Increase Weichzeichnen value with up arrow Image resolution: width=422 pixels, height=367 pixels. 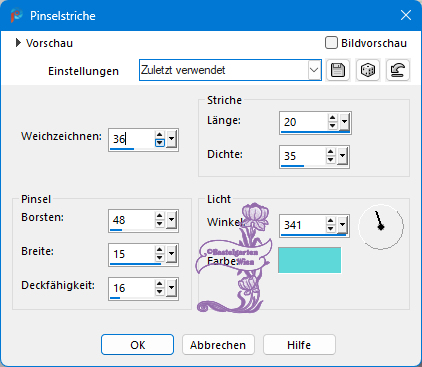(x=160, y=135)
